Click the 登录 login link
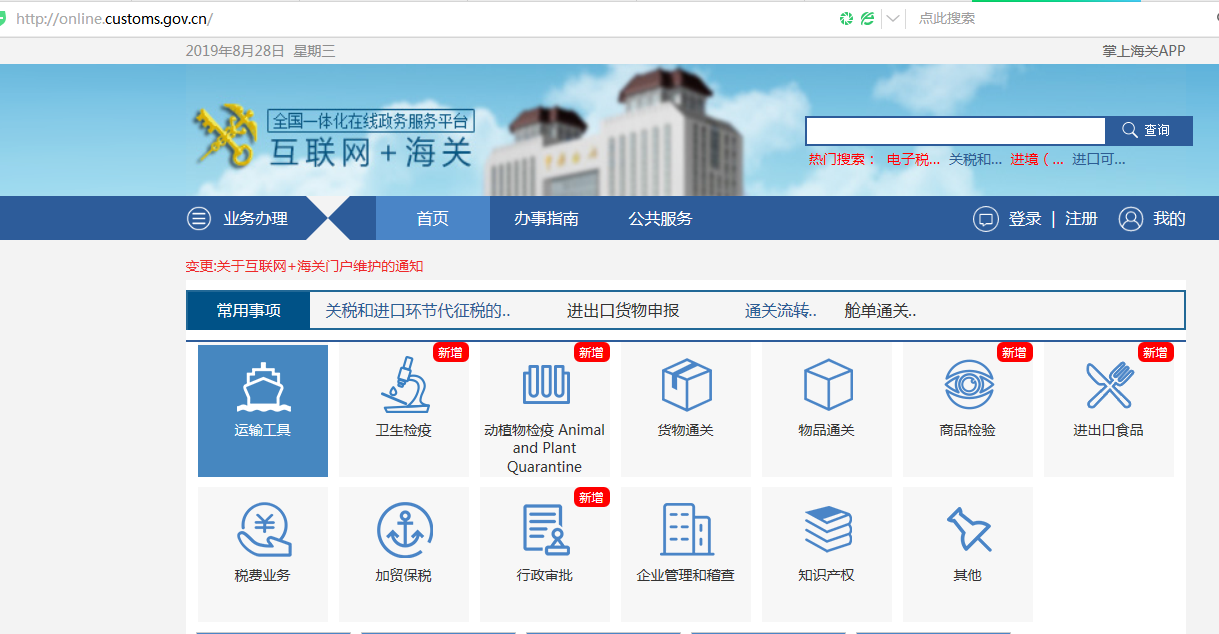This screenshot has width=1219, height=634. point(1024,219)
